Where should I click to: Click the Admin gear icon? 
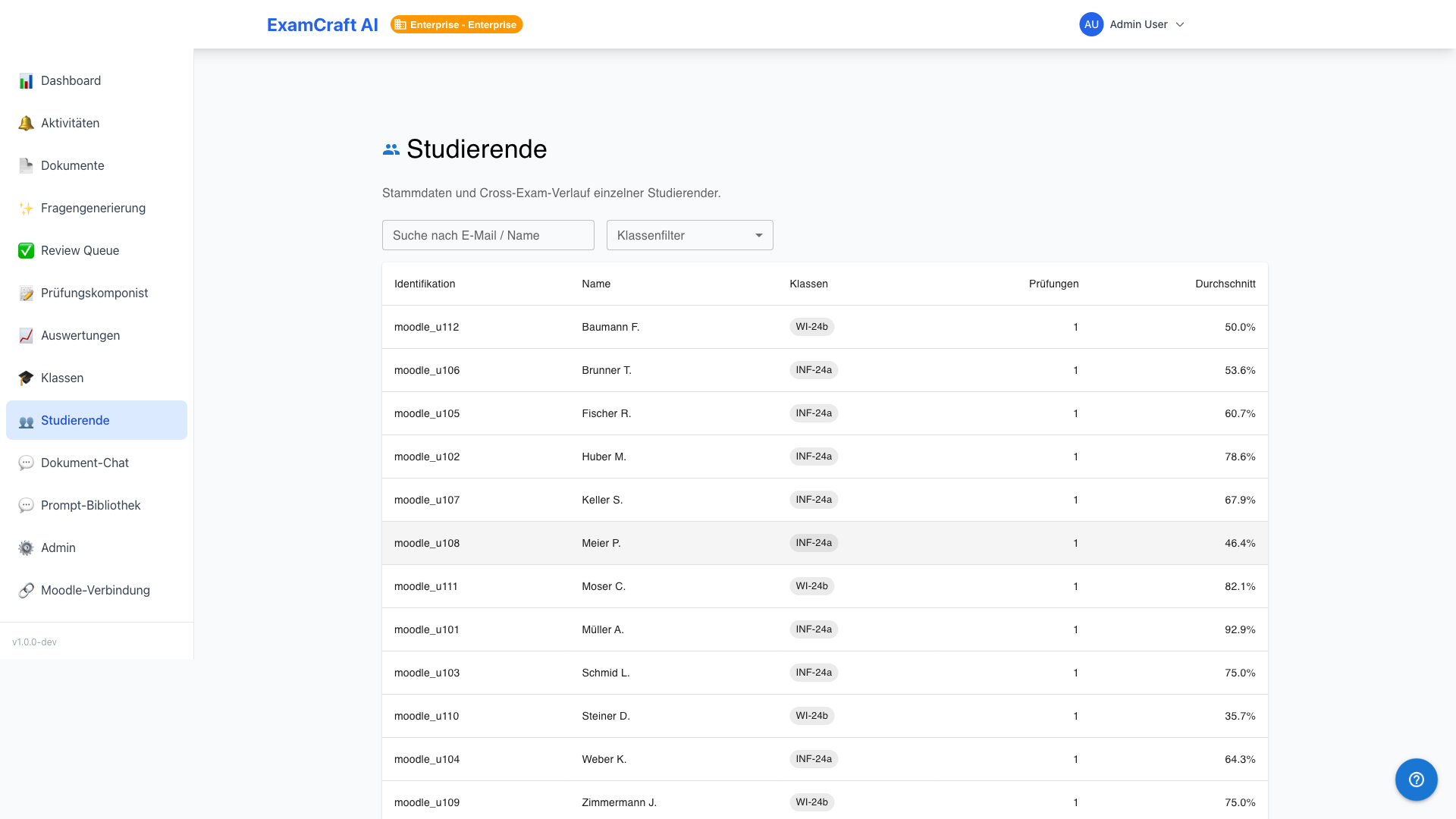(x=26, y=548)
